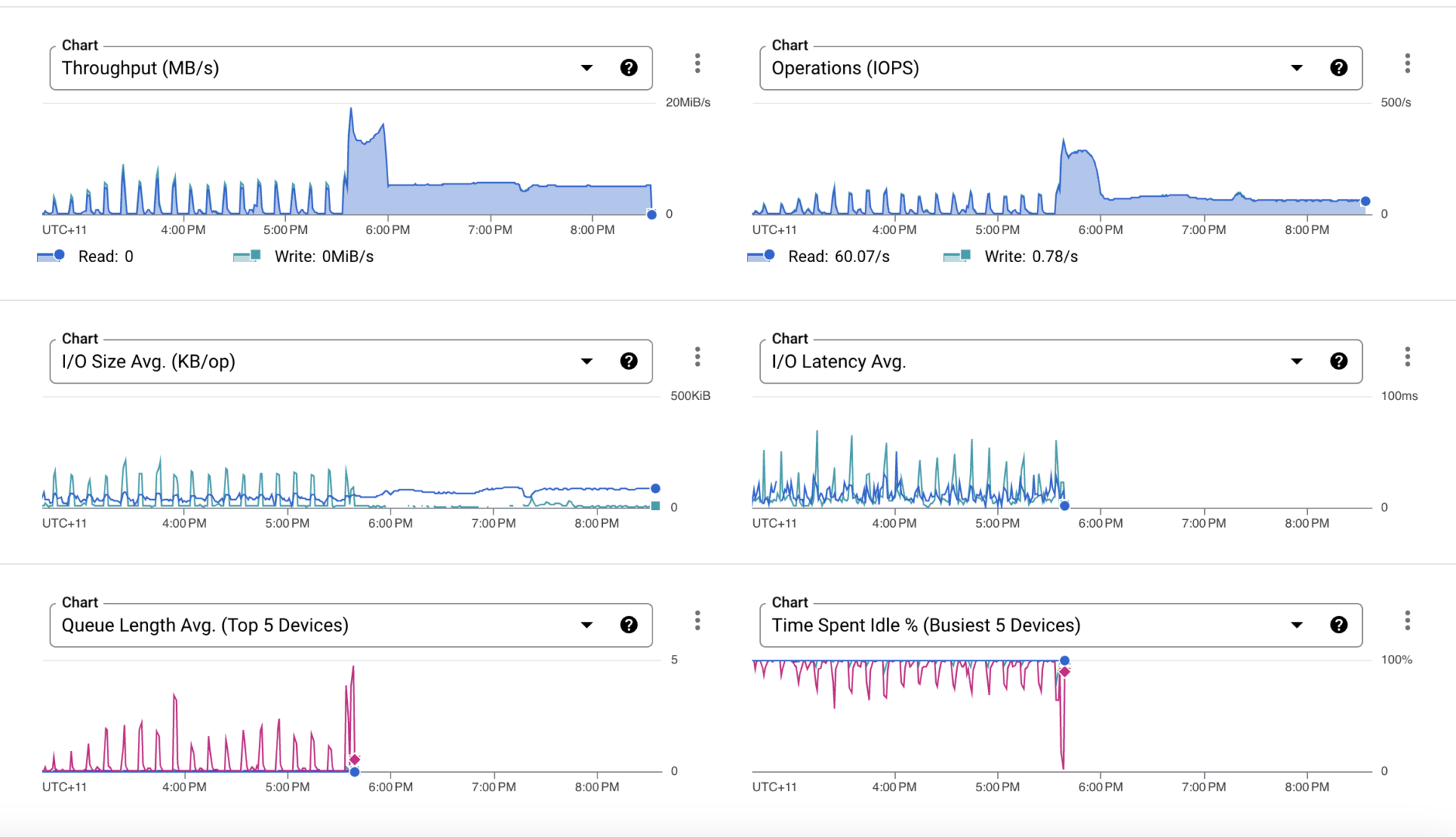Expand the I/O Size Avg. (KB/op) dropdown arrow

point(587,361)
